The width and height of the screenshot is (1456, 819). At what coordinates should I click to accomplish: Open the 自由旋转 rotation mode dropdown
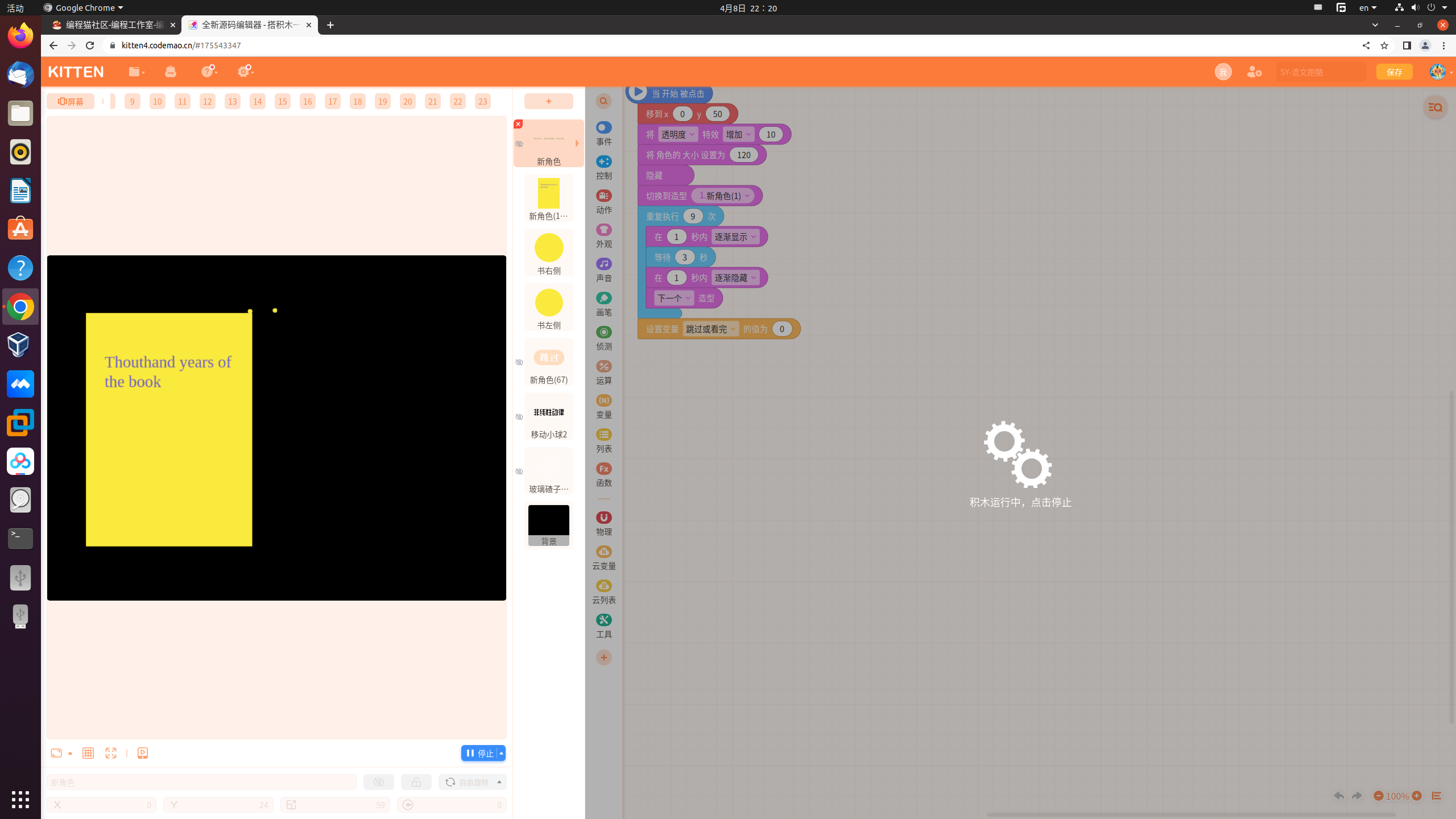click(472, 782)
